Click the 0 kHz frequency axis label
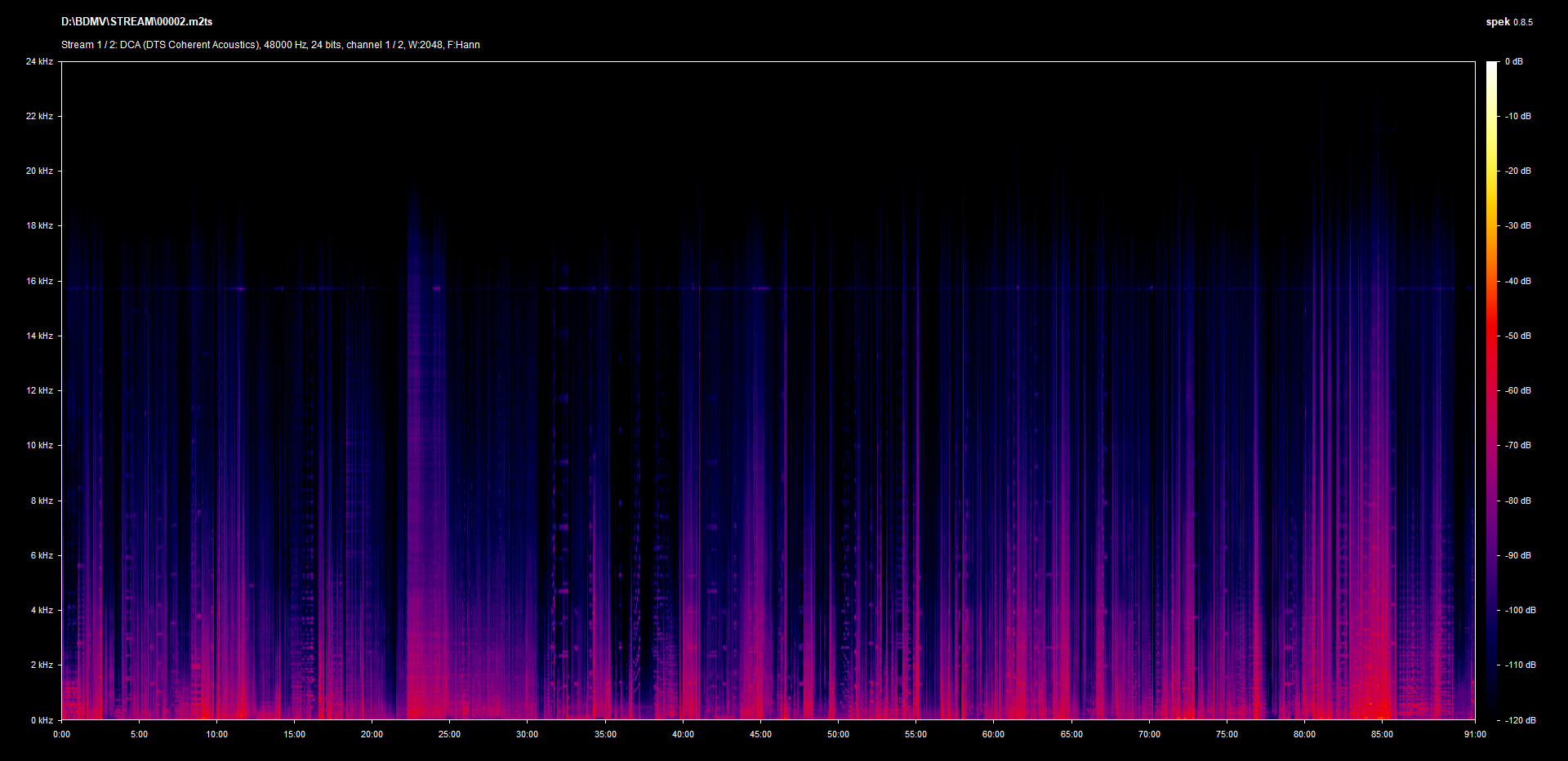Image resolution: width=1568 pixels, height=761 pixels. click(x=42, y=720)
